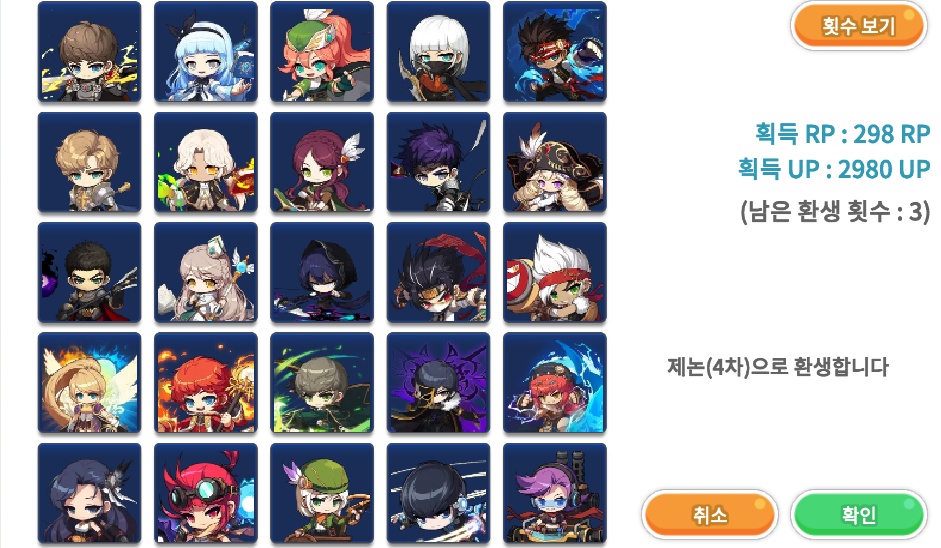Choose the red-goggled fighter with blue energy
This screenshot has height=548, width=941.
tap(555, 52)
